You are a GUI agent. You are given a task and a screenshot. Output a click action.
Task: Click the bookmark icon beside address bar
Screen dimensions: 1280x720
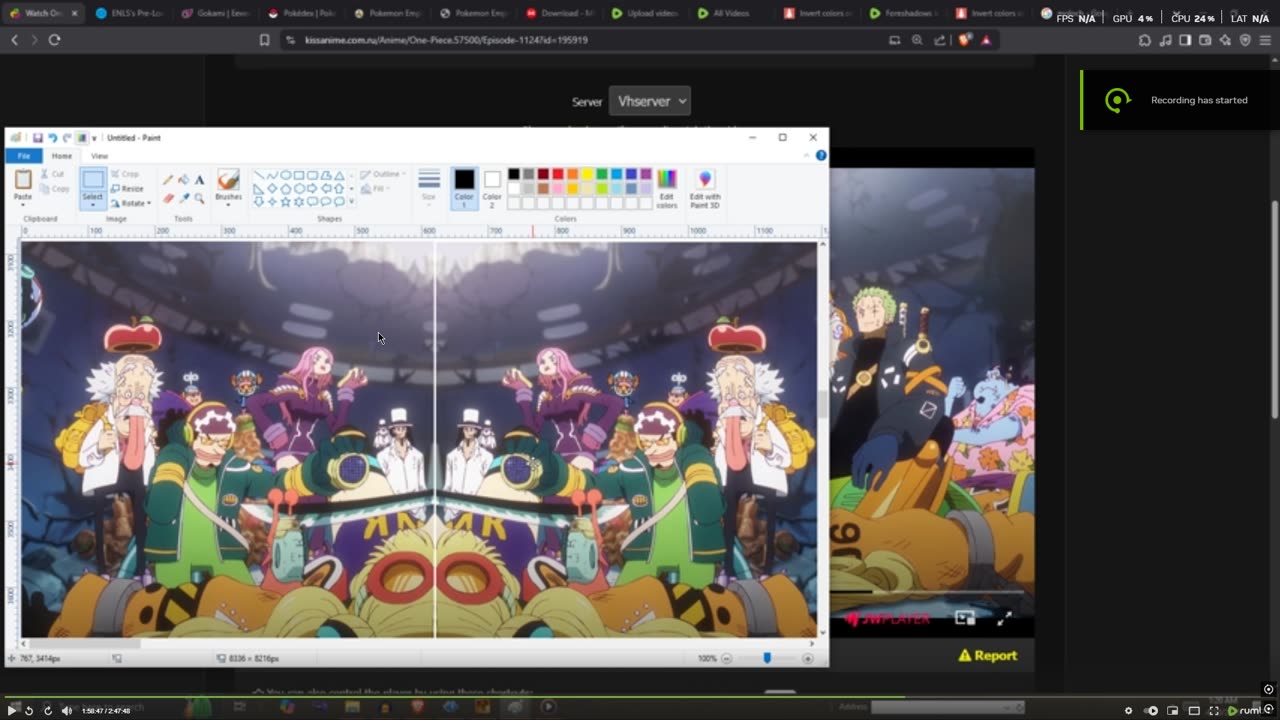click(x=264, y=40)
